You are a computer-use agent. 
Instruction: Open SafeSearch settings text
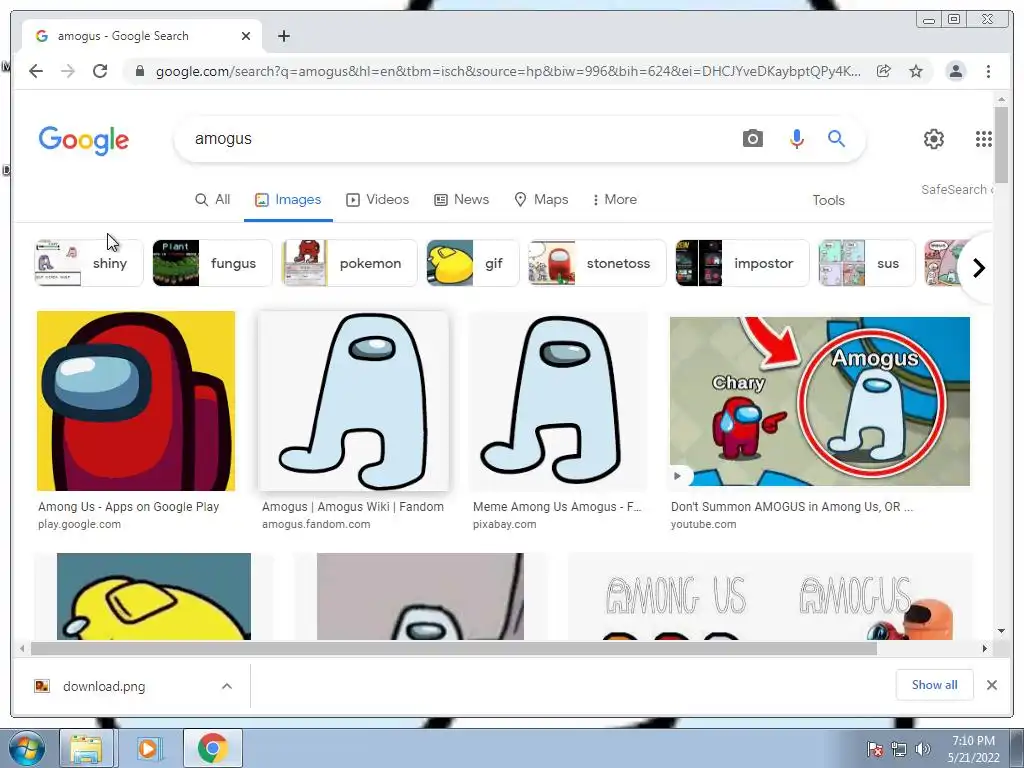point(957,189)
